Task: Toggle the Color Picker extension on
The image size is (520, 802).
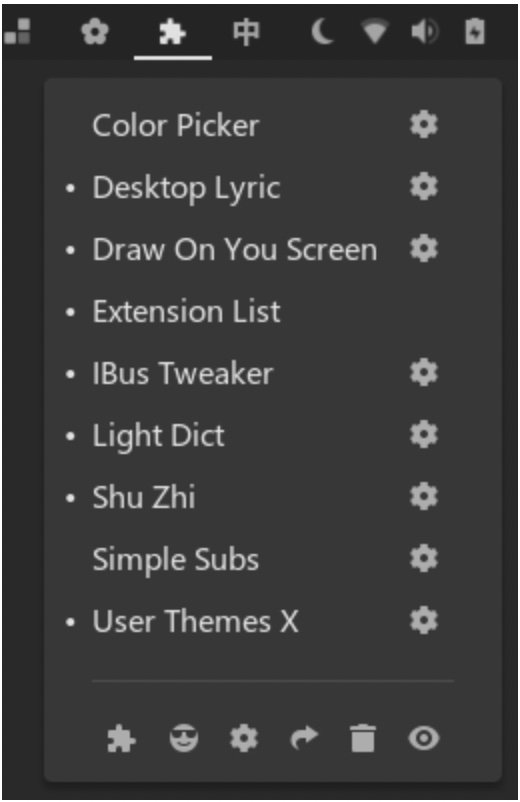Action: point(175,125)
